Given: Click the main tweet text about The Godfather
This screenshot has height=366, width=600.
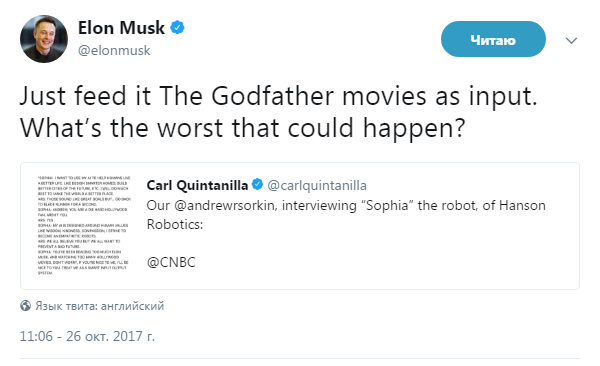Looking at the screenshot, I should click(x=279, y=111).
